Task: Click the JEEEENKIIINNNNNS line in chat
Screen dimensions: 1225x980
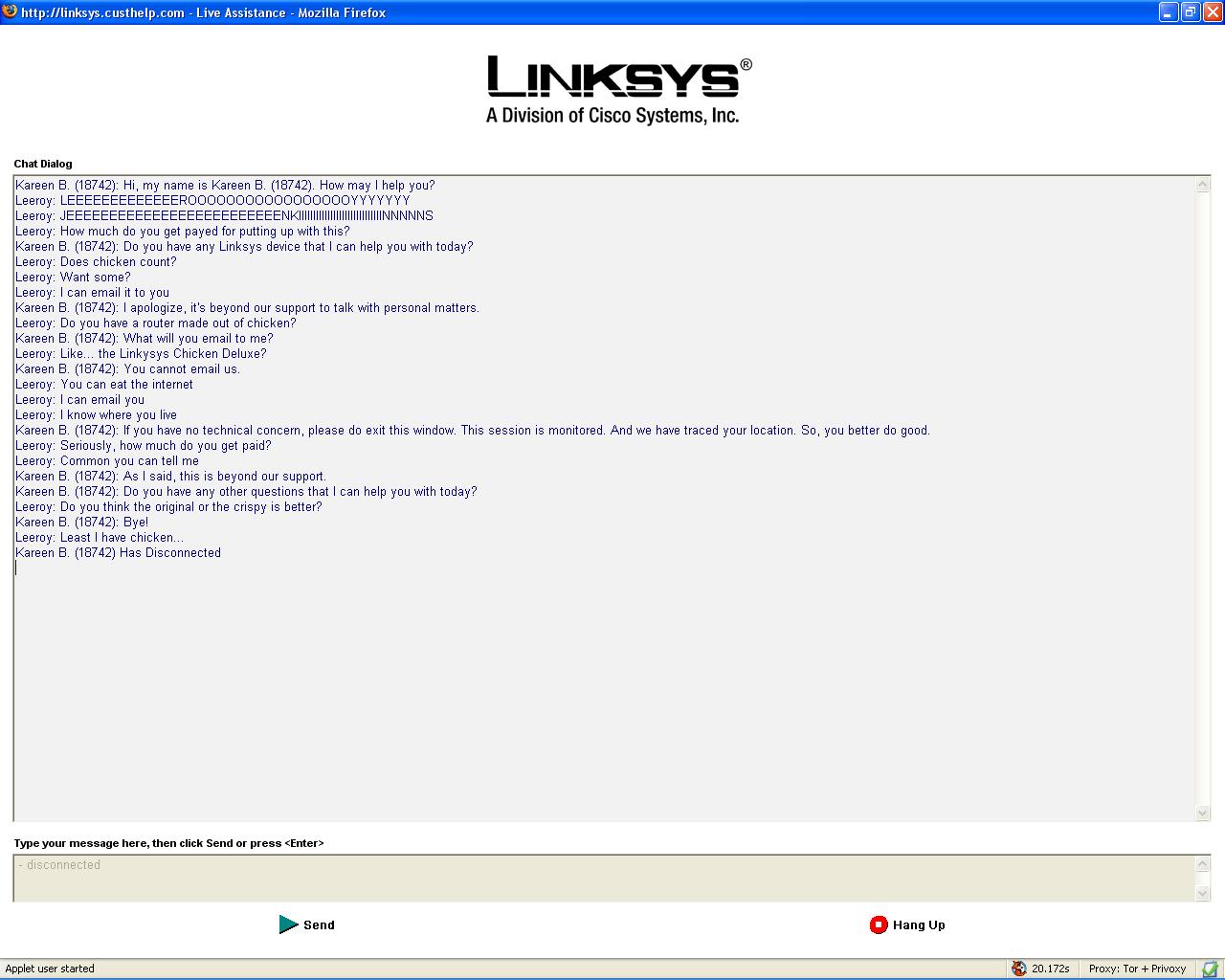Action: [224, 215]
